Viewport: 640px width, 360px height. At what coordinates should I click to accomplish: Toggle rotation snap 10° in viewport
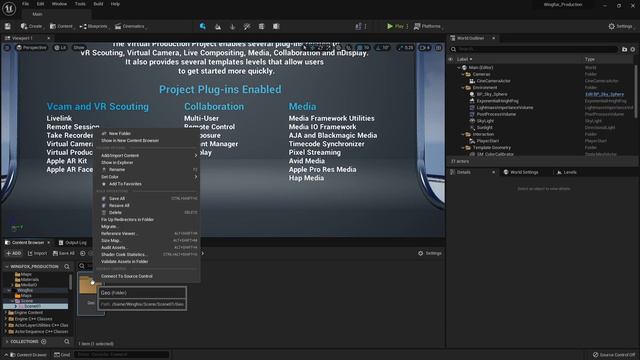pos(382,48)
